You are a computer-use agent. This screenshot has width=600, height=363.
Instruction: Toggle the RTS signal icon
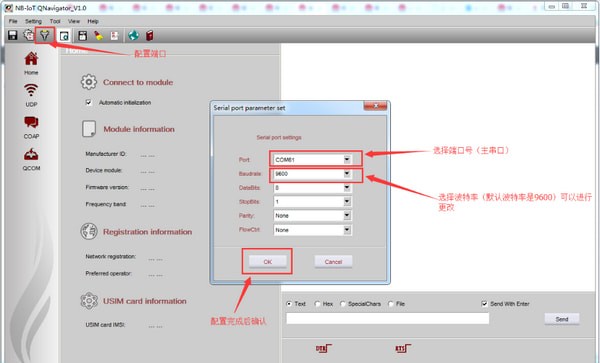click(403, 348)
